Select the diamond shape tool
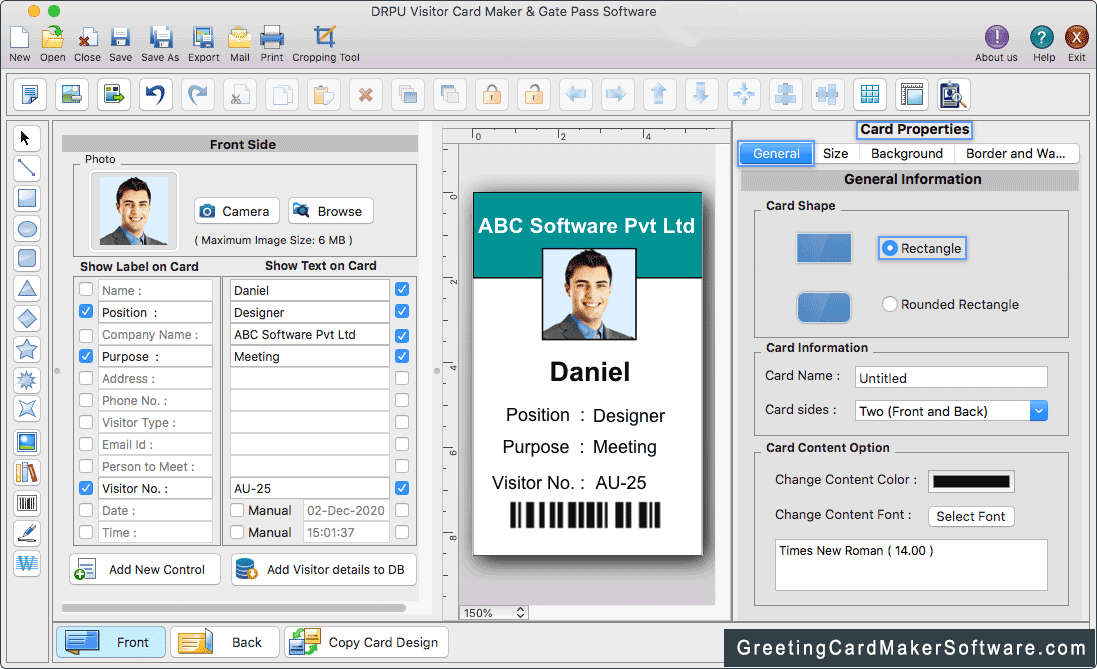Image resolution: width=1097 pixels, height=669 pixels. 27,318
